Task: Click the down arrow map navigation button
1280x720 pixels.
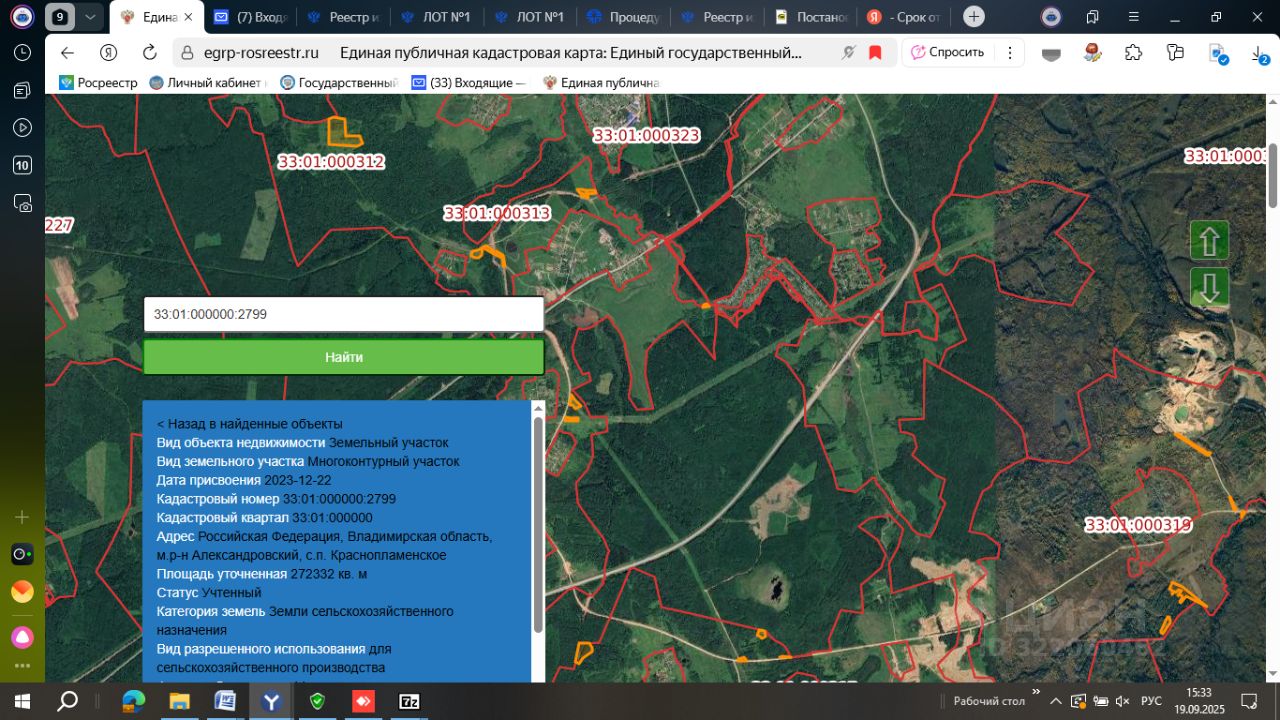Action: point(1209,287)
